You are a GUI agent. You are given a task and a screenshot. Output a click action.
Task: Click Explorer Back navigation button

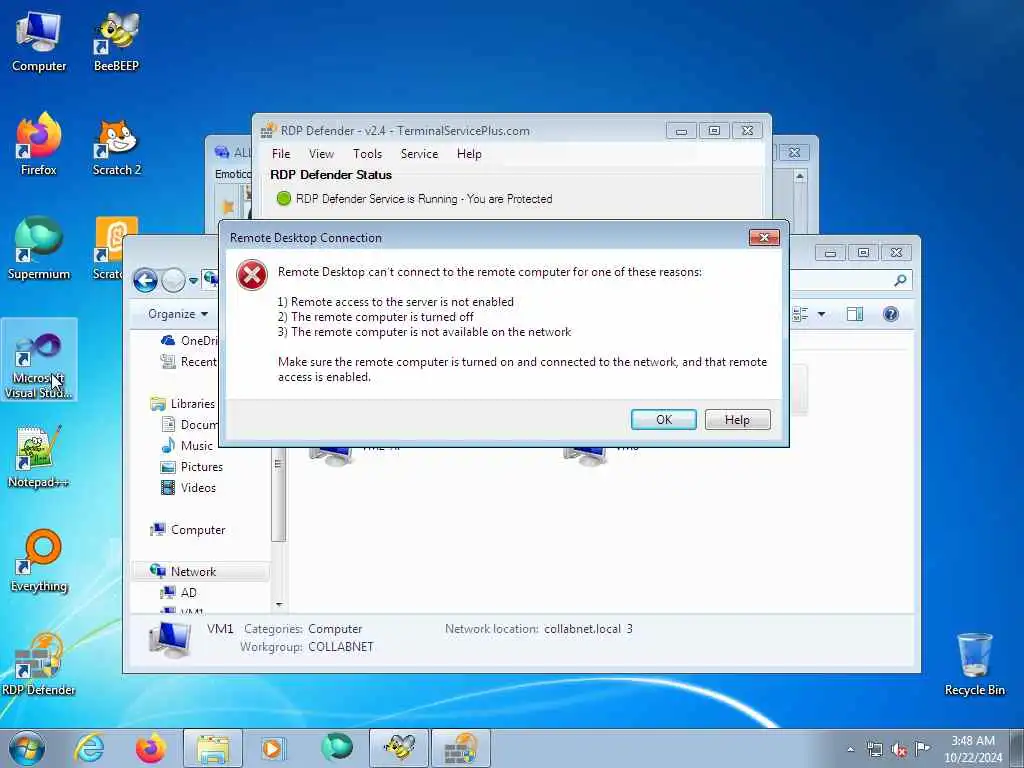point(146,281)
